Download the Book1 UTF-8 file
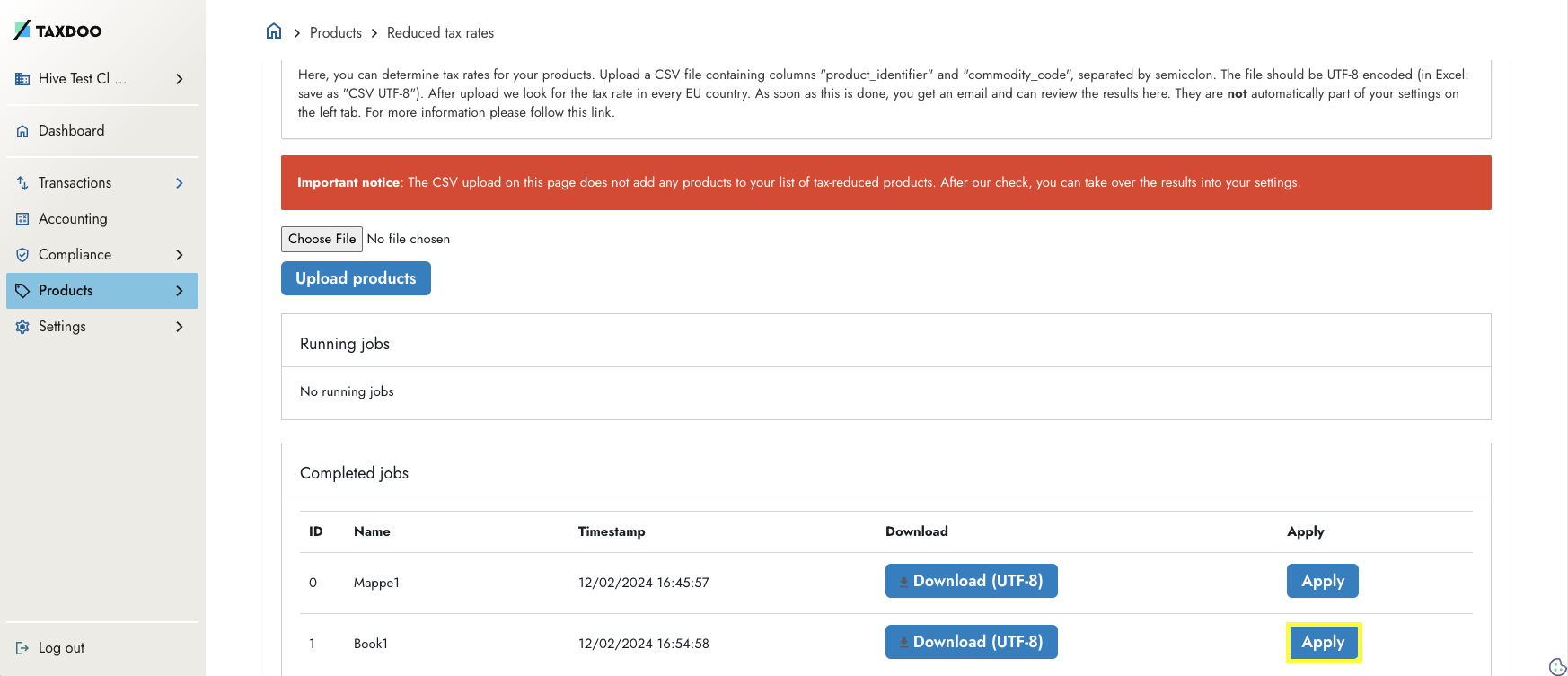This screenshot has width=1568, height=676. coord(972,642)
